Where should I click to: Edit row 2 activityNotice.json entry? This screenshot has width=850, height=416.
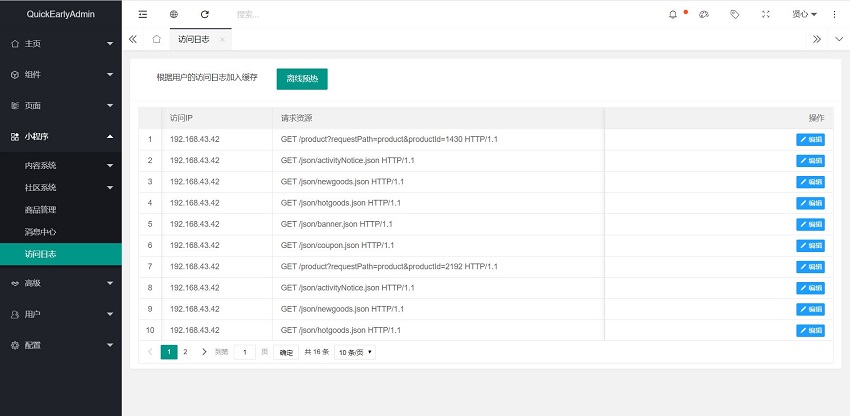810,161
